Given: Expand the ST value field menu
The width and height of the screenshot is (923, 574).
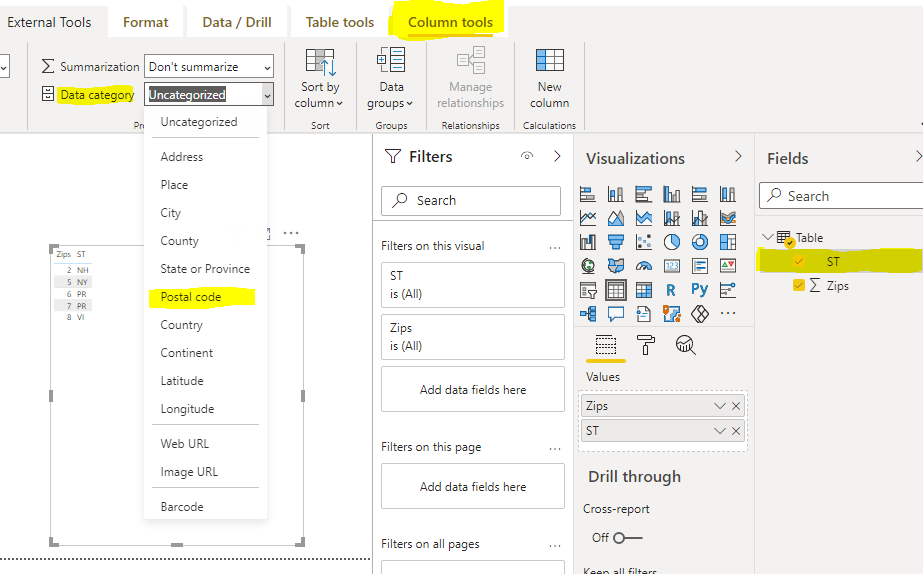Looking at the screenshot, I should coord(719,431).
